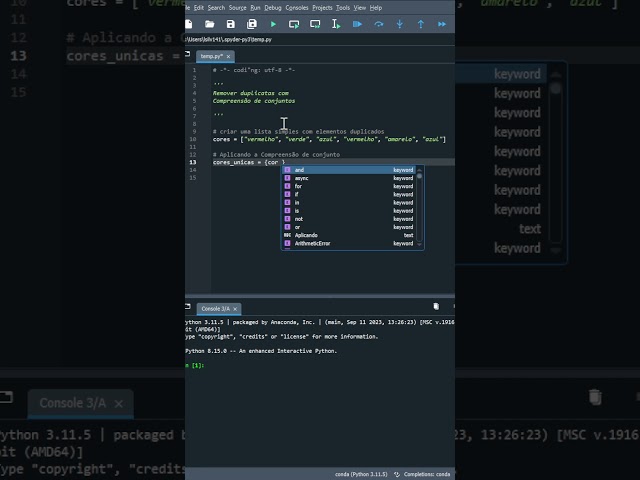Open the Projects menu
640x480 pixels.
(322, 8)
